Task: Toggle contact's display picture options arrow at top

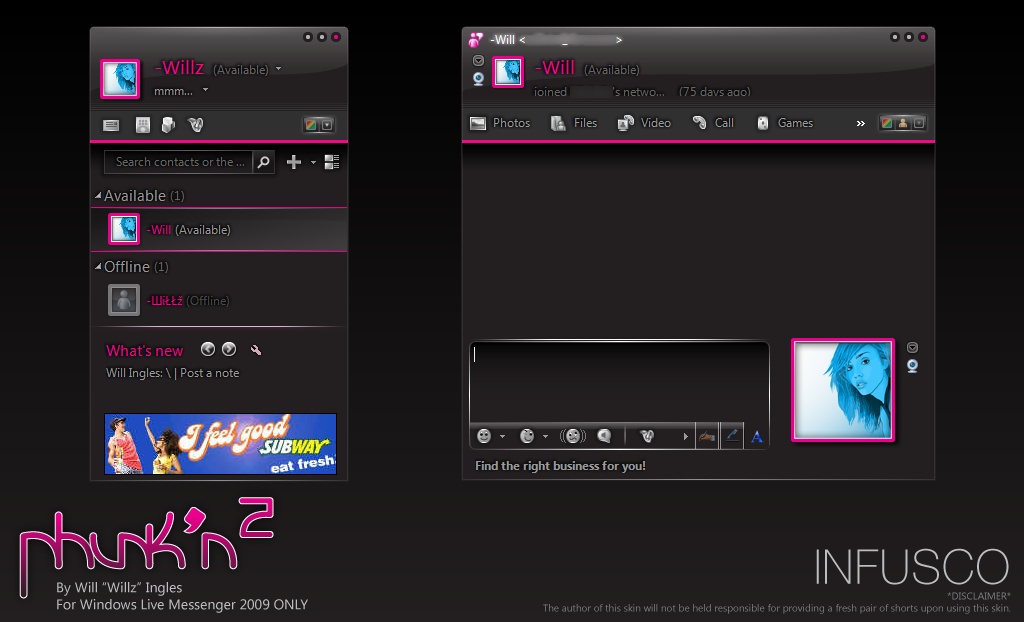Action: (478, 61)
